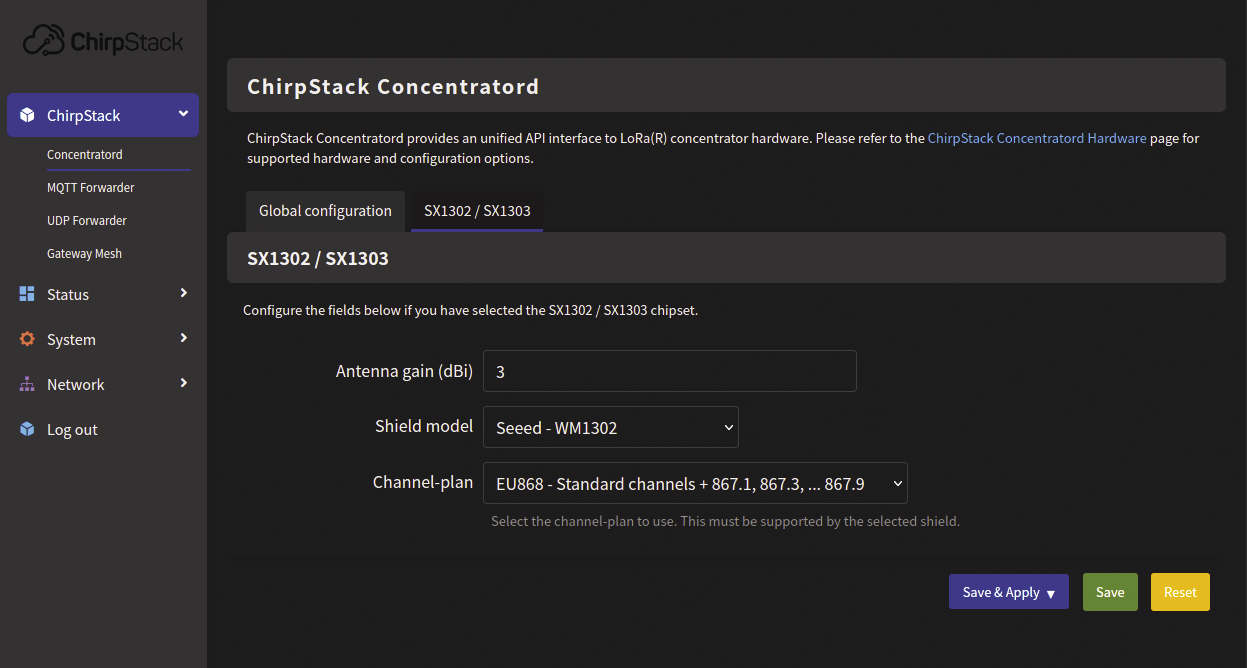Open Concentratord in the sidebar
This screenshot has width=1247, height=668.
[x=85, y=154]
